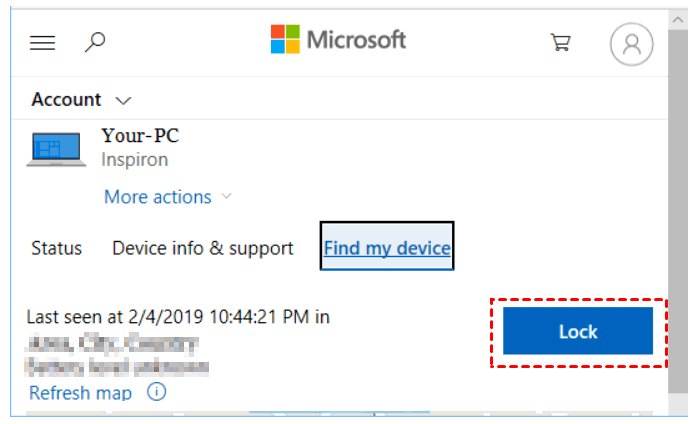The width and height of the screenshot is (697, 424).
Task: Open the More actions dropdown text
Action: (158, 197)
